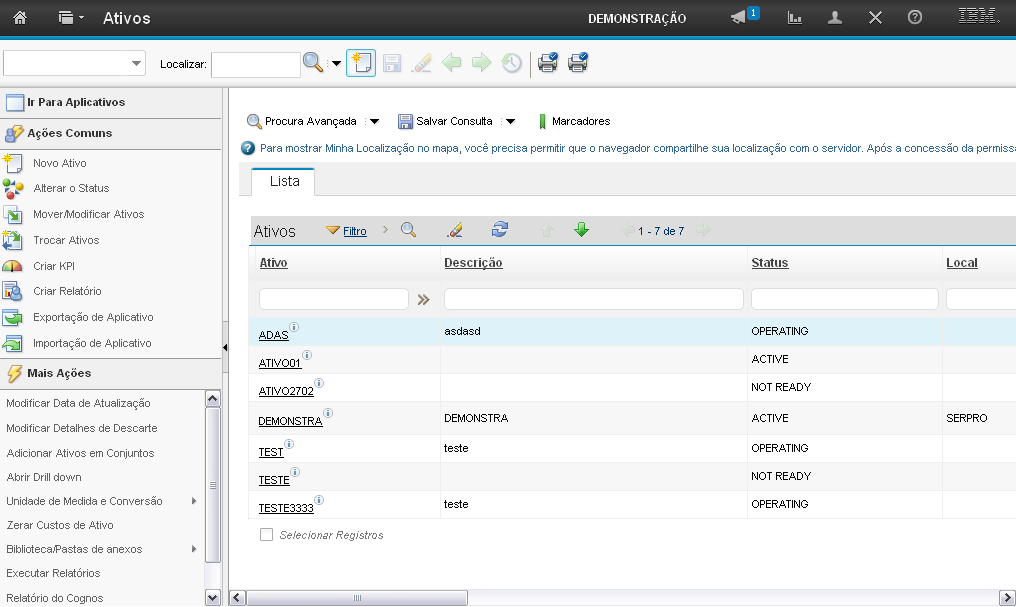Click Alterar o Status in side menu
Viewport: 1016px width, 607px height.
coord(71,188)
